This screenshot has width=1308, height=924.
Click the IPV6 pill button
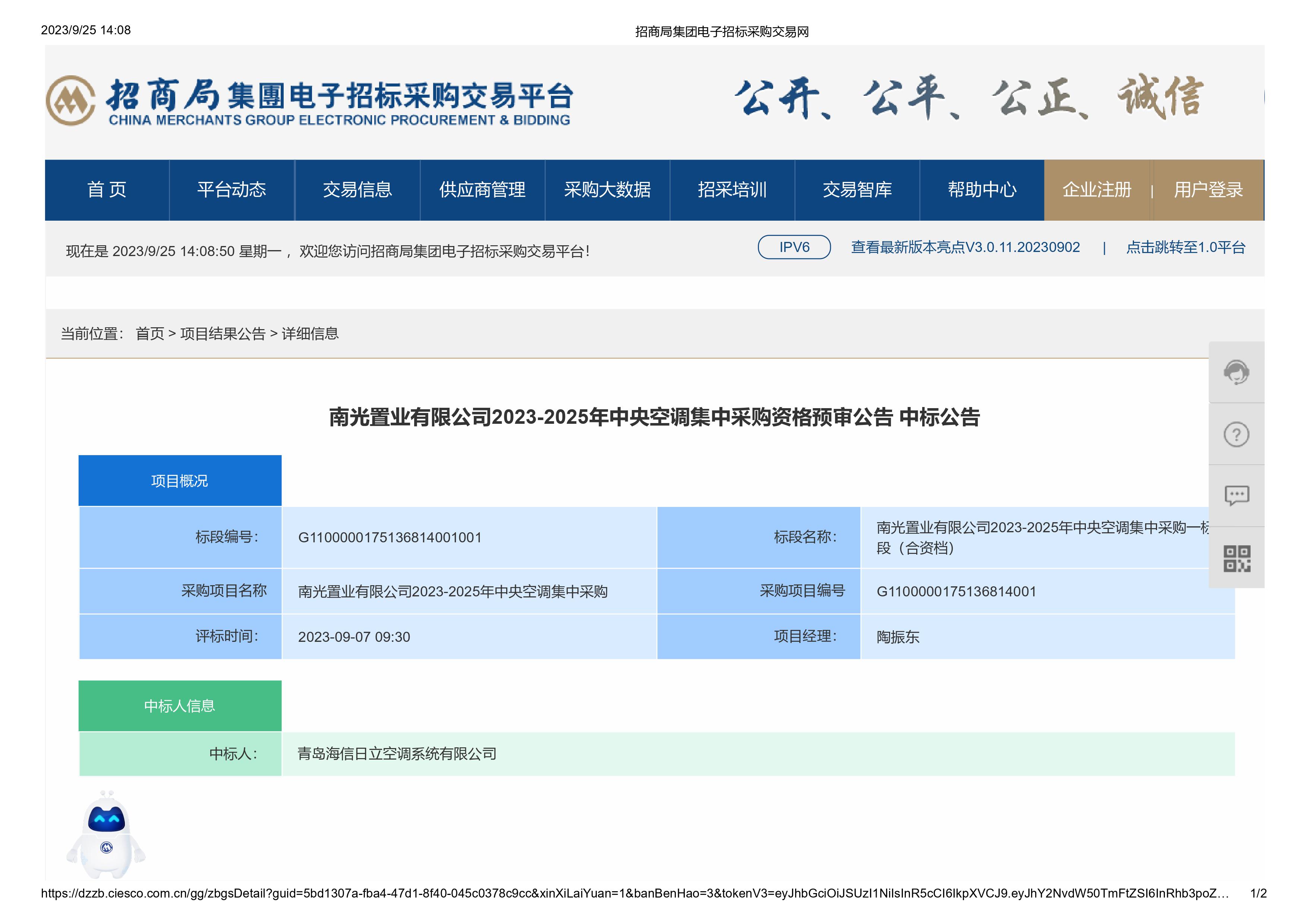tap(794, 247)
